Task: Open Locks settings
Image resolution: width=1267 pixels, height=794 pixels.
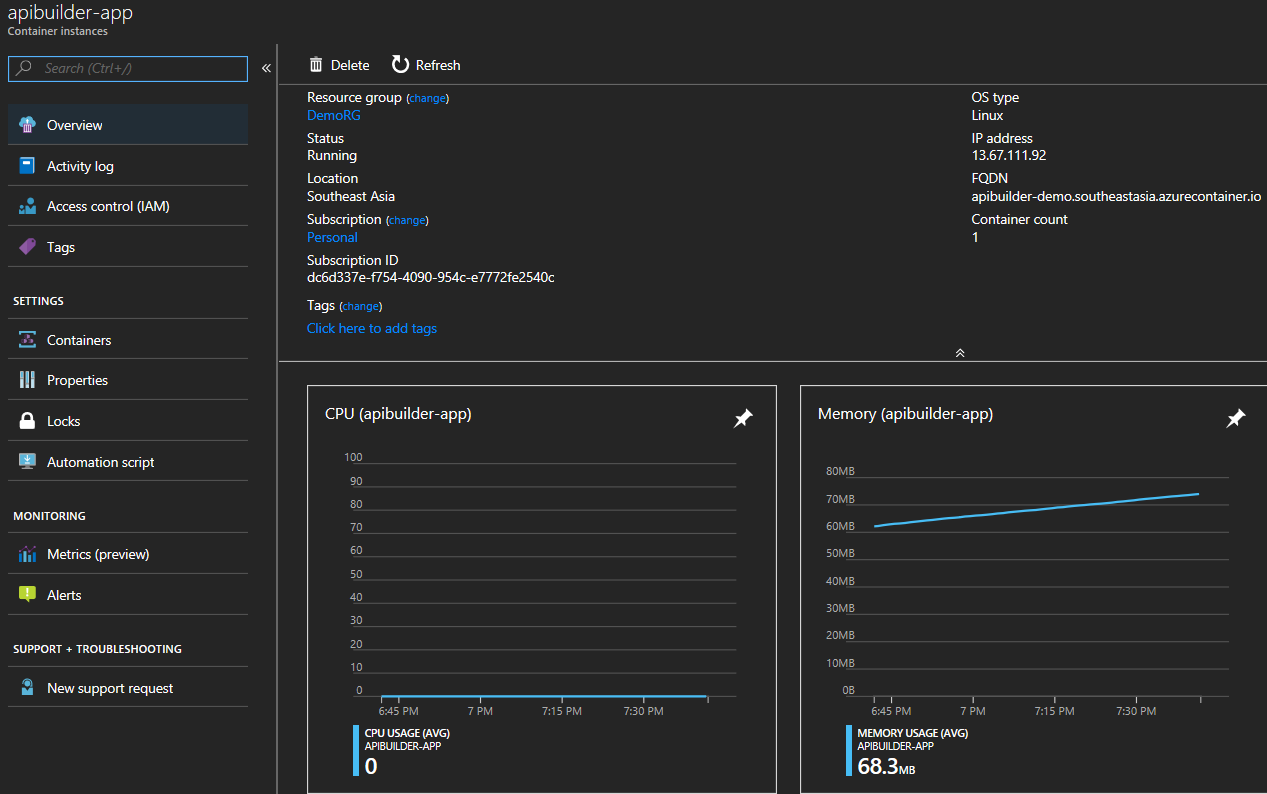Action: tap(128, 421)
